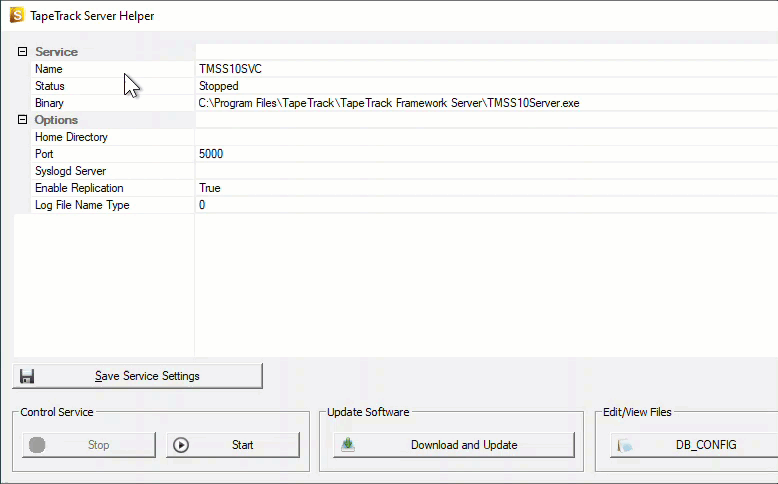Stop the service
The height and width of the screenshot is (484, 778).
(x=89, y=445)
